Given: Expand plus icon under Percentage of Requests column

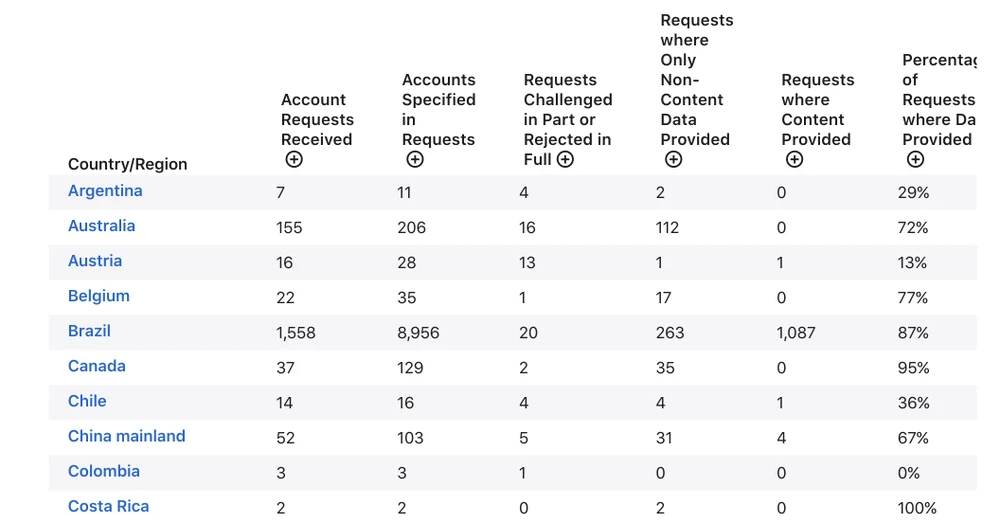Looking at the screenshot, I should [915, 160].
